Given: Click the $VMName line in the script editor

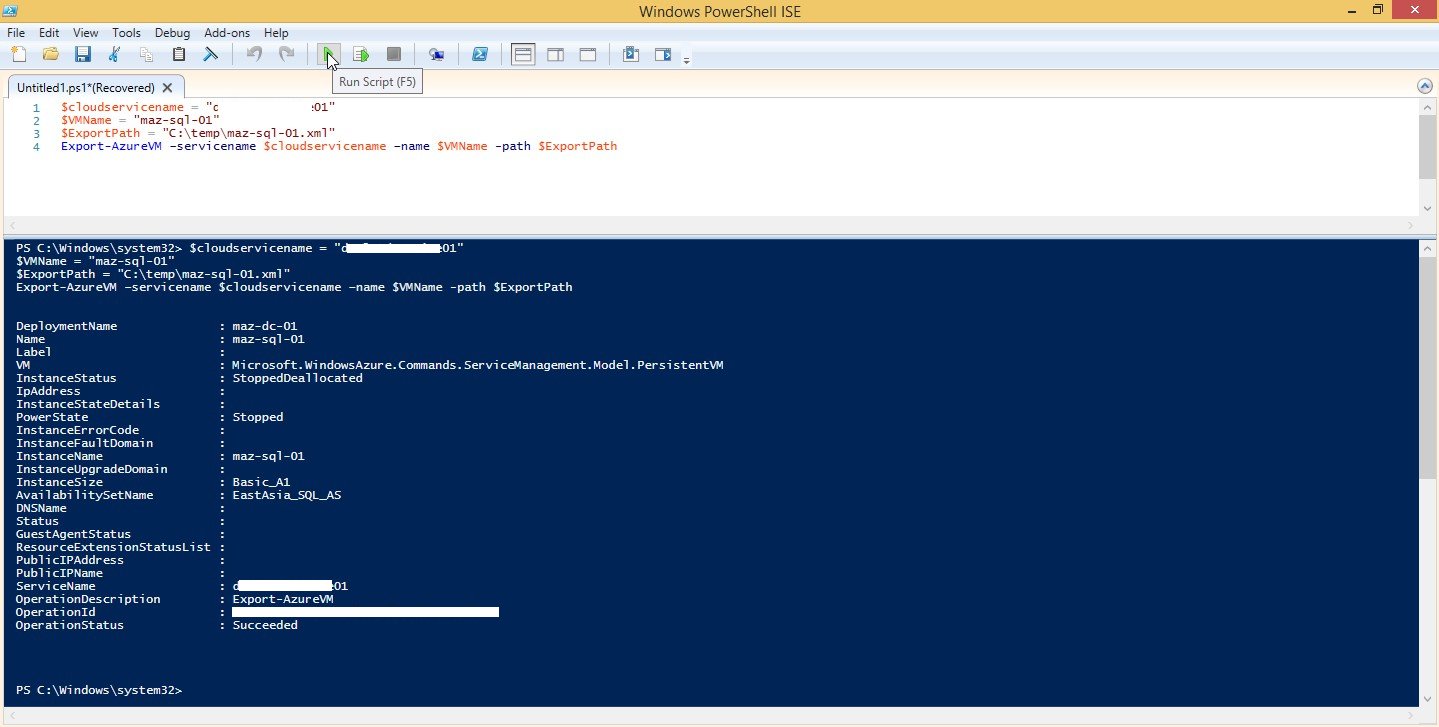Looking at the screenshot, I should pos(140,120).
